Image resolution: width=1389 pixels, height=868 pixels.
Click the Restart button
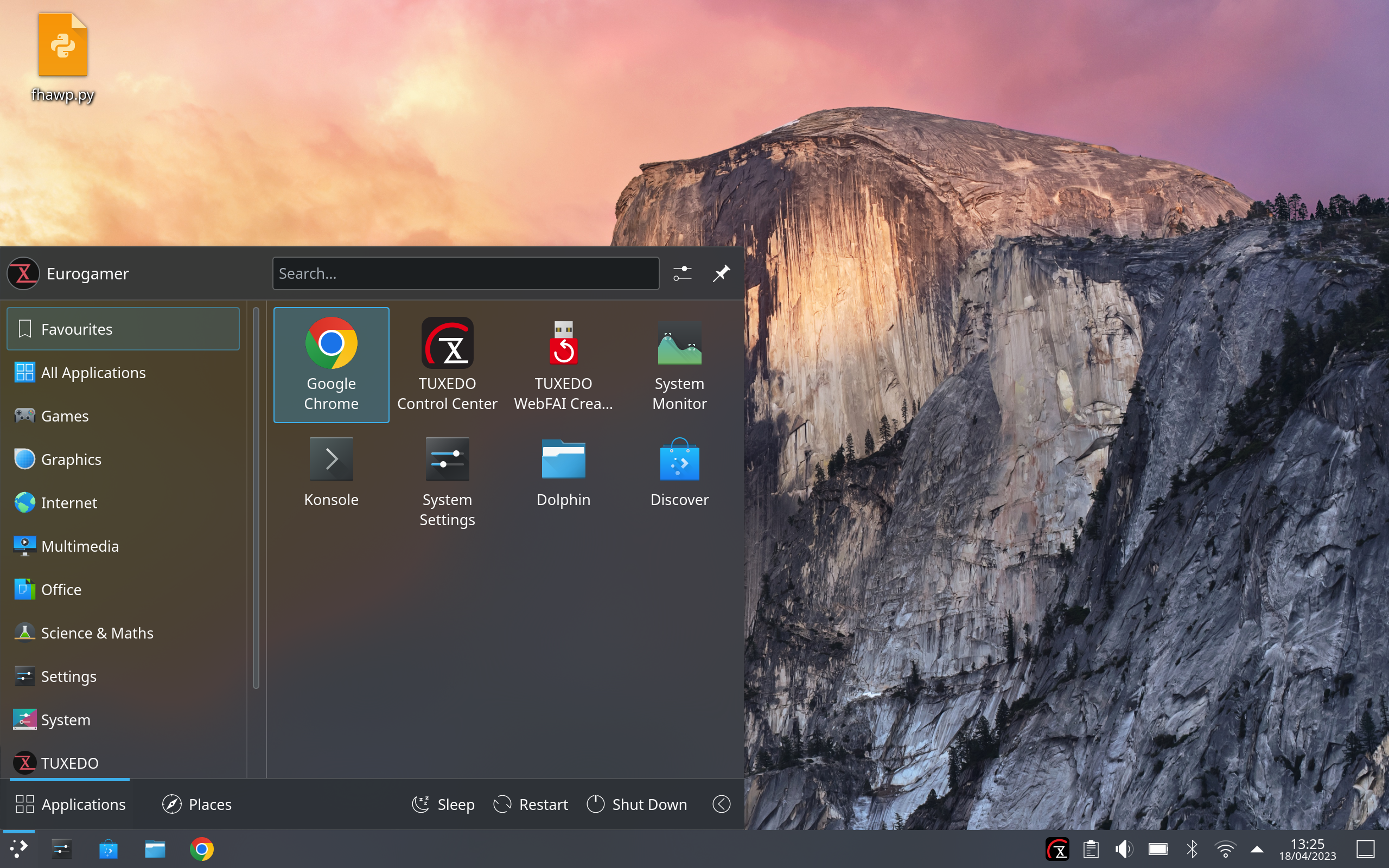point(530,805)
